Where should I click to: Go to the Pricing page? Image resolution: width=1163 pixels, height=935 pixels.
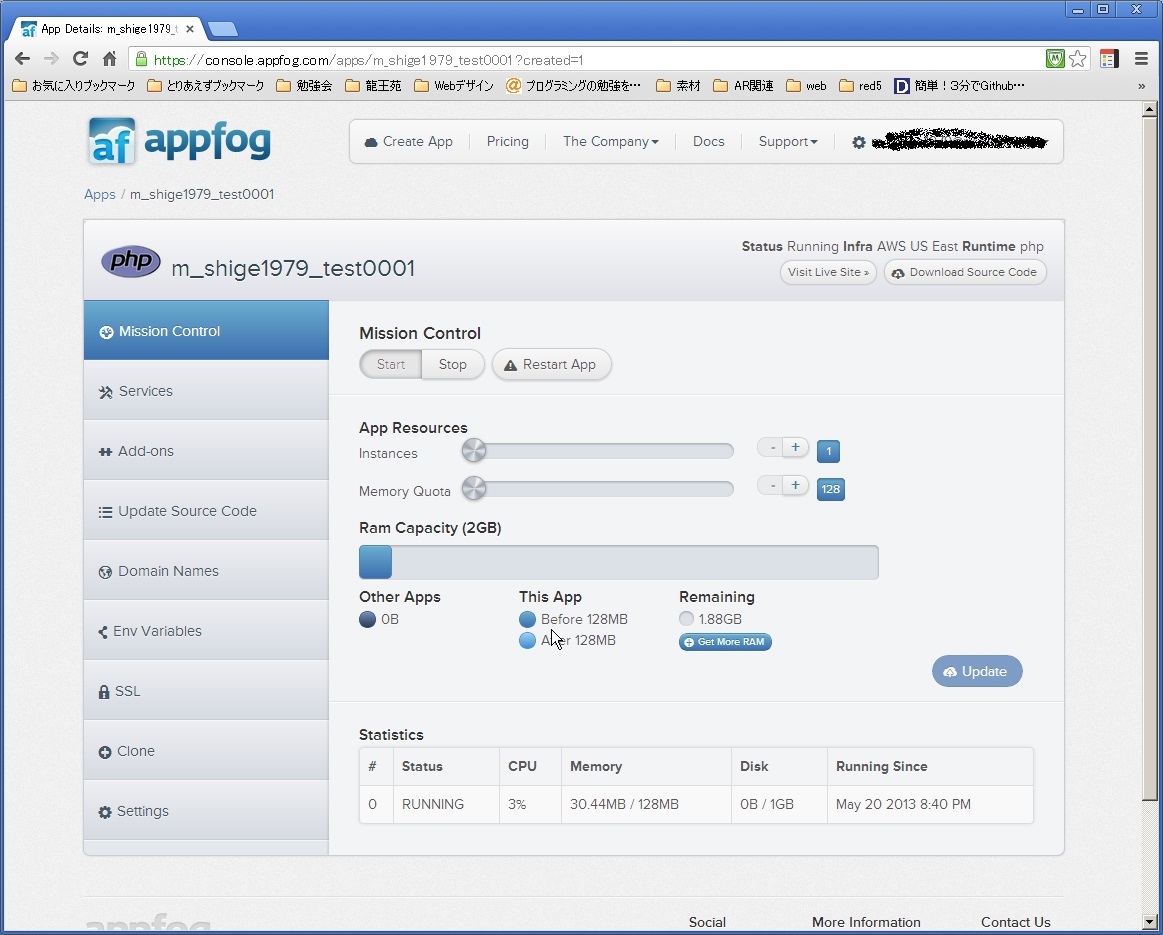coord(507,142)
